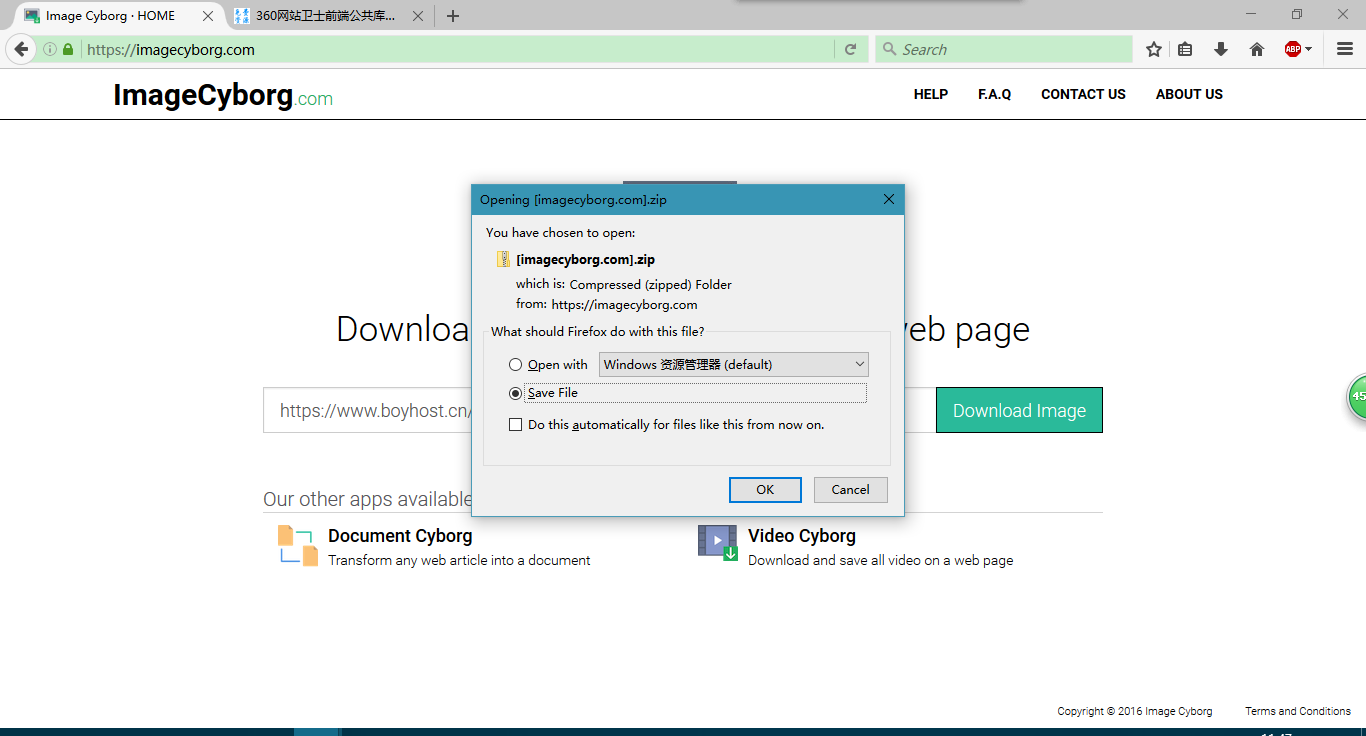Viewport: 1366px width, 736px height.
Task: Click the Adblock Plus ABP icon
Action: [x=1292, y=49]
